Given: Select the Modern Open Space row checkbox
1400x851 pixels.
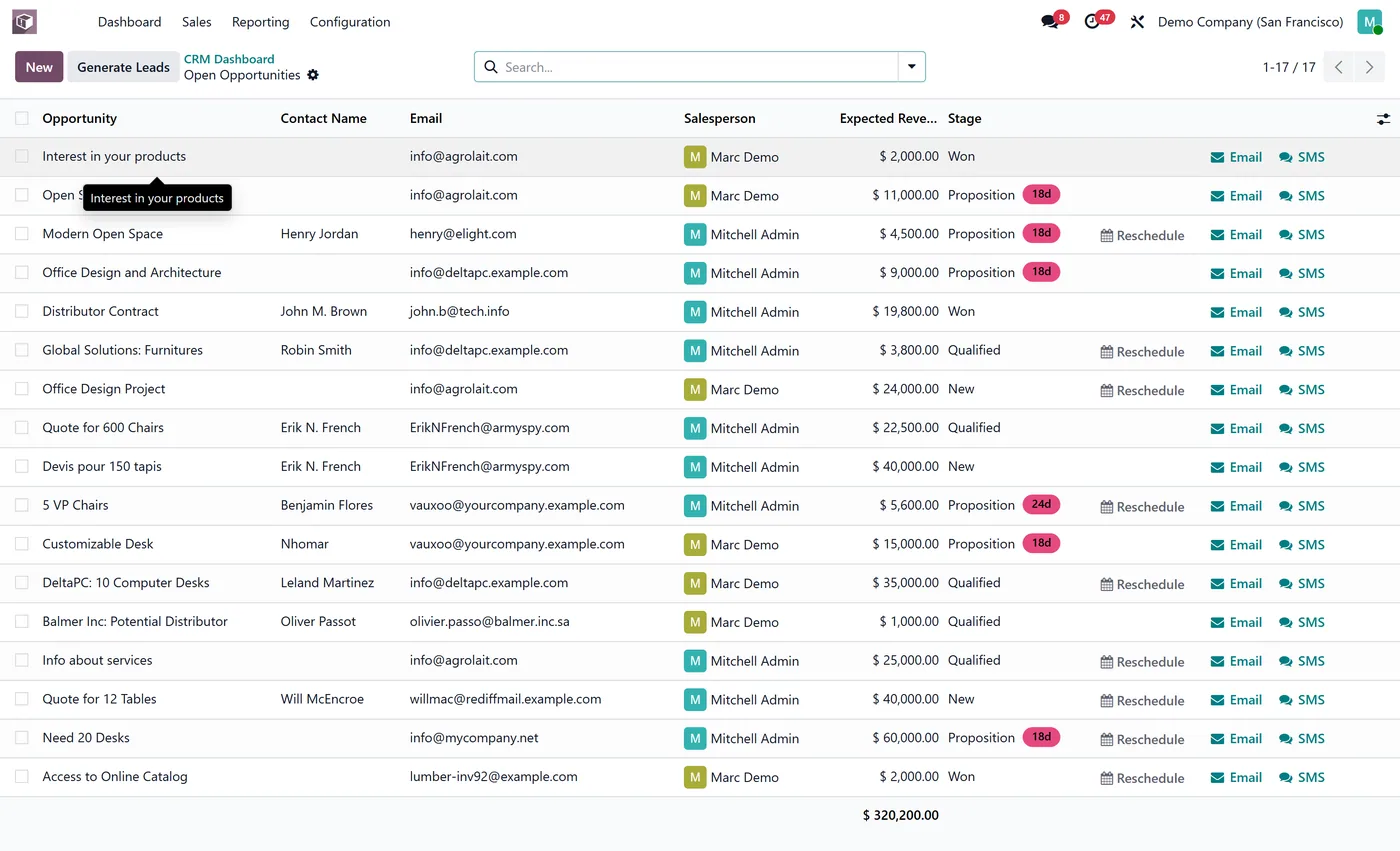Looking at the screenshot, I should point(22,234).
